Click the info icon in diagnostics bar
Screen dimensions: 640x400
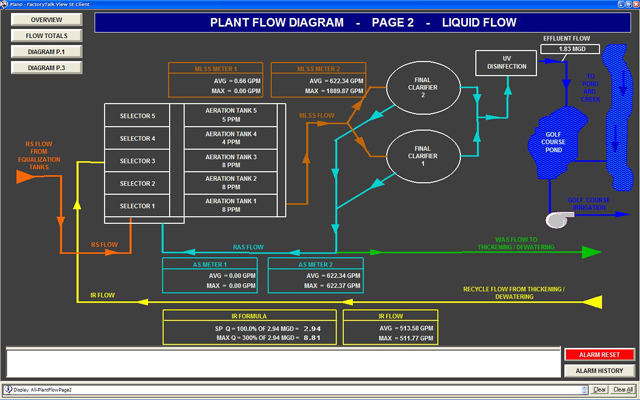tap(8, 389)
